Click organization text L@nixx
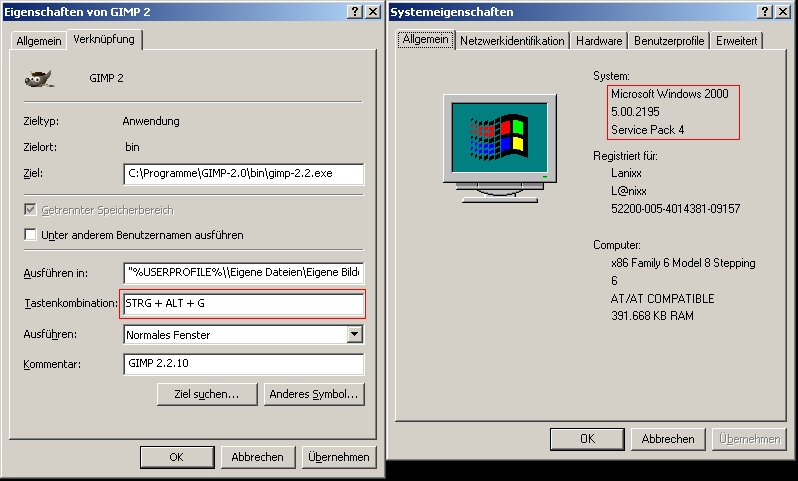 (629, 191)
